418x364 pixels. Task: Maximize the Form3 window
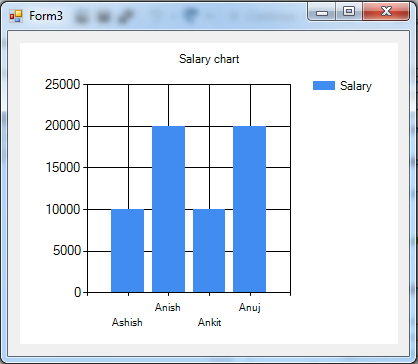point(349,13)
